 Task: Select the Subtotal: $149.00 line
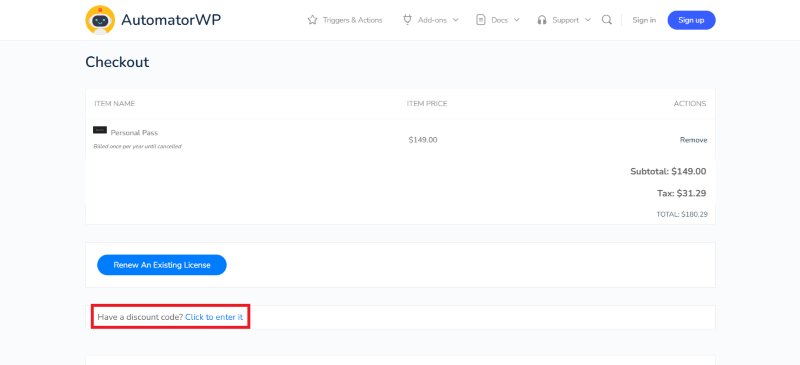(x=668, y=172)
